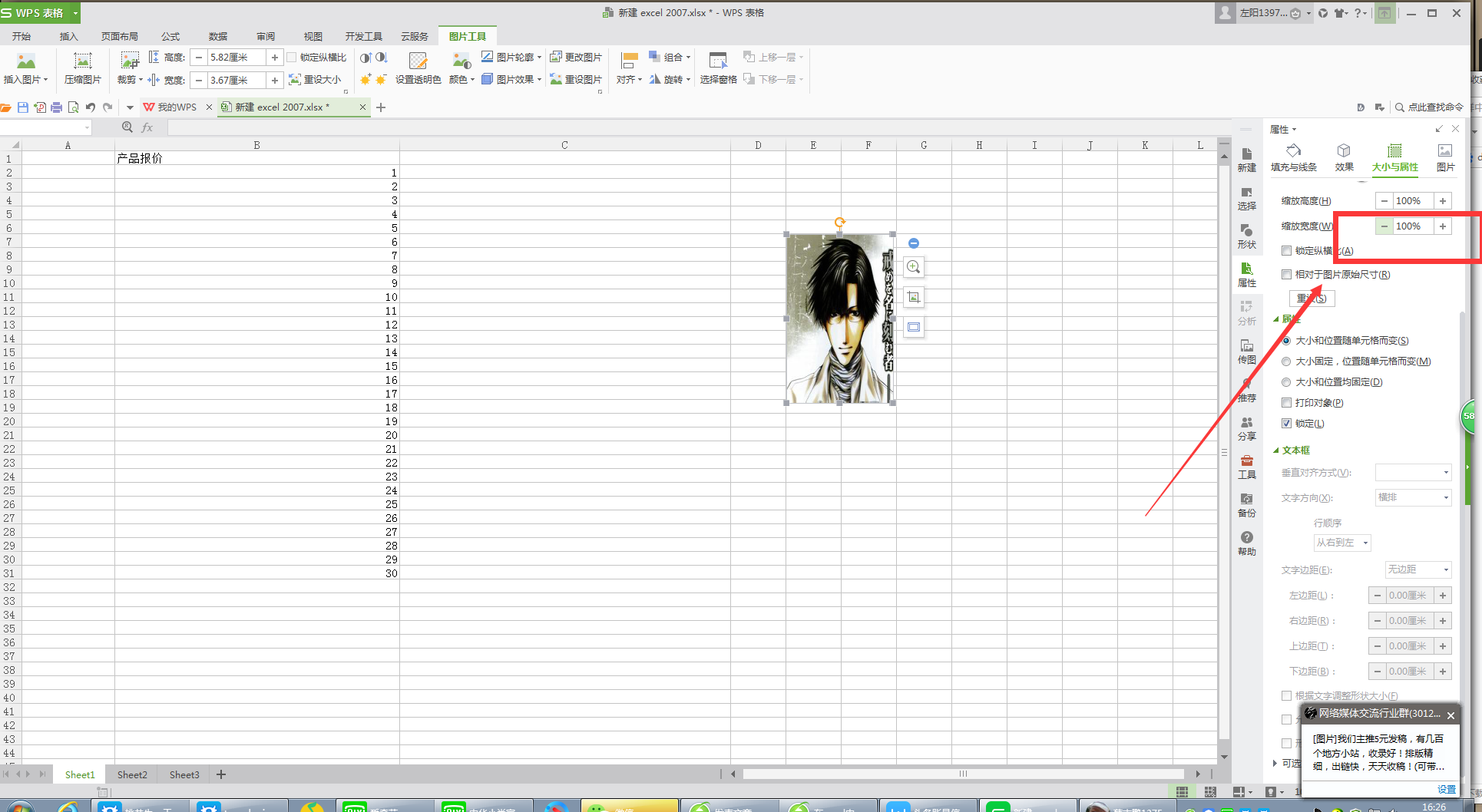This screenshot has height=812, width=1482.
Task: Click 缩放宽度 100% input field
Action: click(1413, 226)
